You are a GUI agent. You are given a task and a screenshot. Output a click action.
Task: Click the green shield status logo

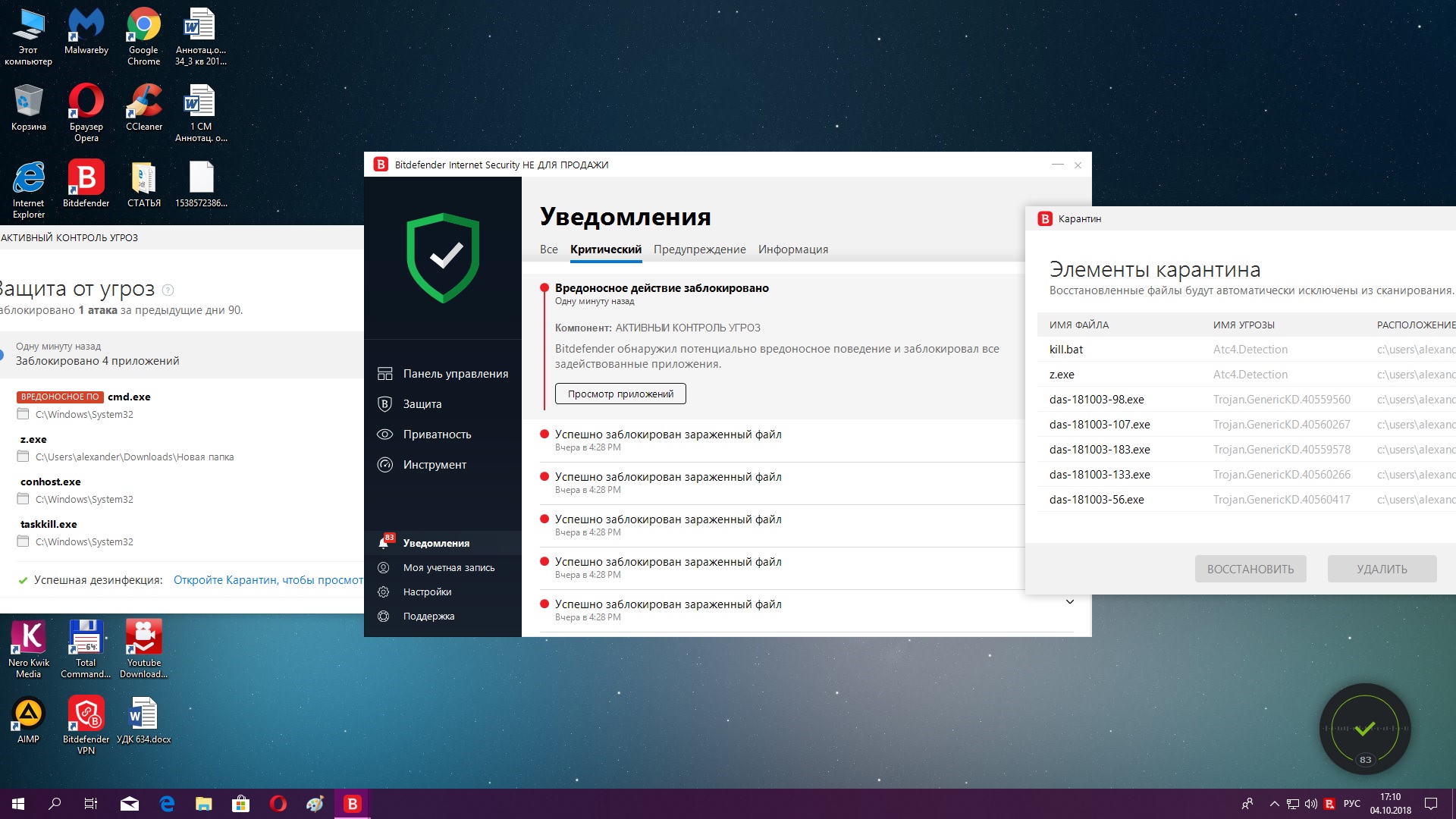tap(443, 258)
